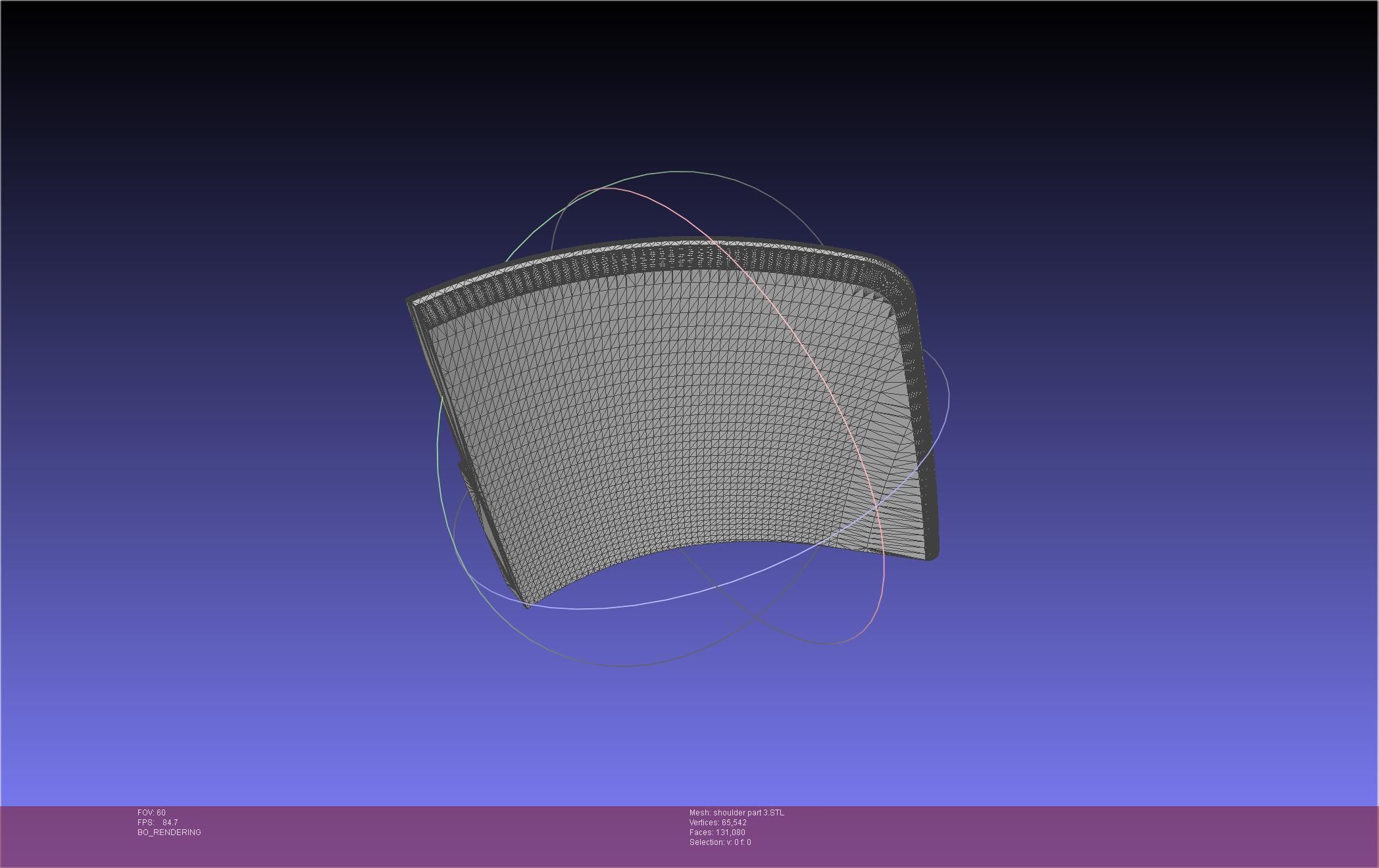Click the top-left corner of the mesh
Screen dimensions: 1379x868
pos(411,302)
